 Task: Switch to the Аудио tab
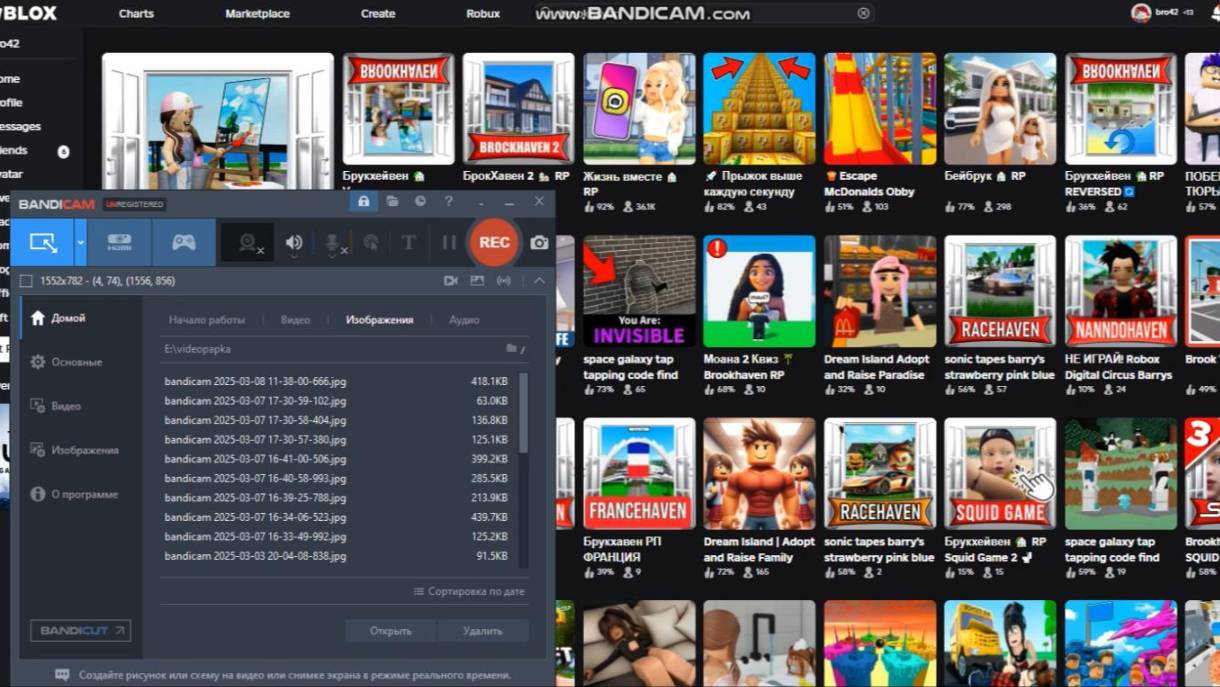464,320
